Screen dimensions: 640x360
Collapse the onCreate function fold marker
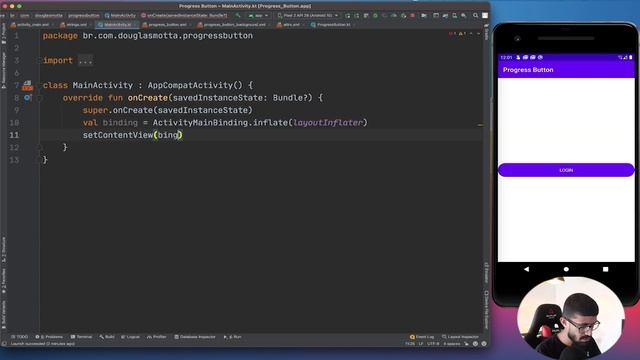pyautogui.click(x=40, y=98)
